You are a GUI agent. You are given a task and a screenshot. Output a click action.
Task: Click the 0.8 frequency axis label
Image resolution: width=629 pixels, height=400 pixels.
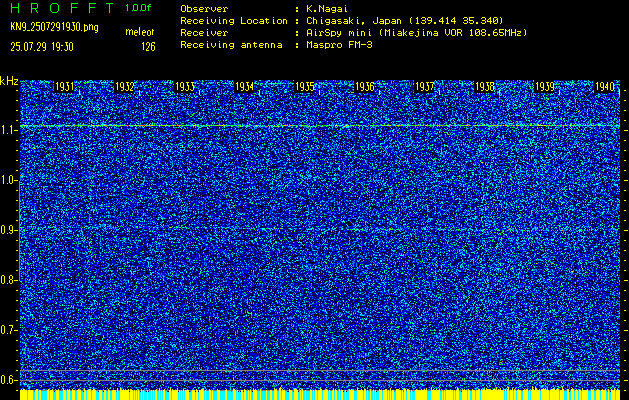(7, 280)
